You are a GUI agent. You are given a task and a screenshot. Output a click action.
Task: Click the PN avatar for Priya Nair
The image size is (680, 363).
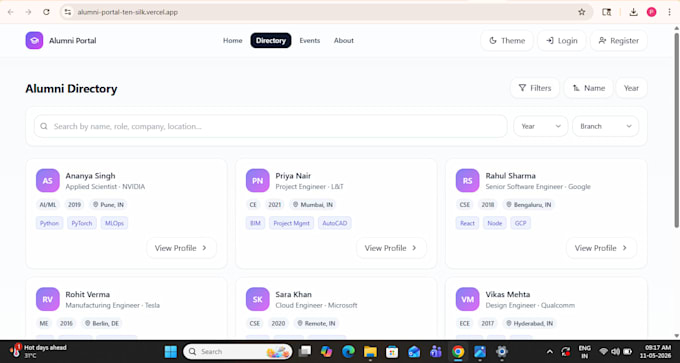(x=258, y=180)
